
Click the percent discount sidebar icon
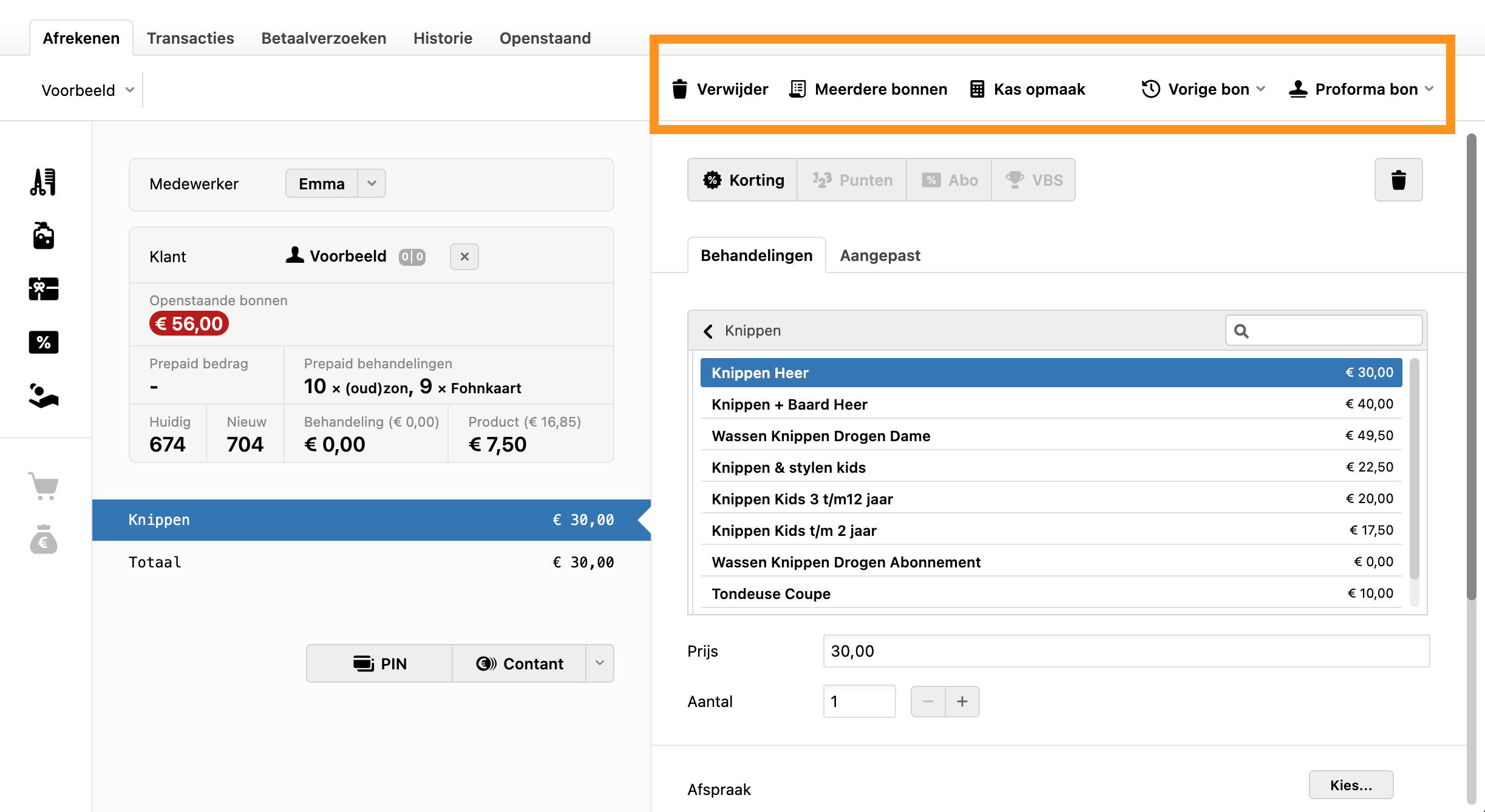pyautogui.click(x=43, y=342)
